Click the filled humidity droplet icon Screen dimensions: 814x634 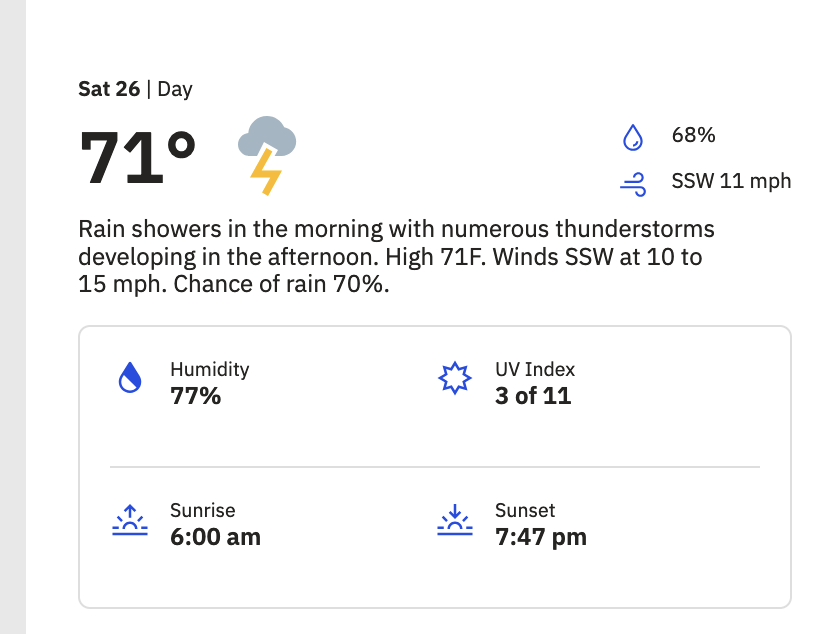(x=130, y=377)
